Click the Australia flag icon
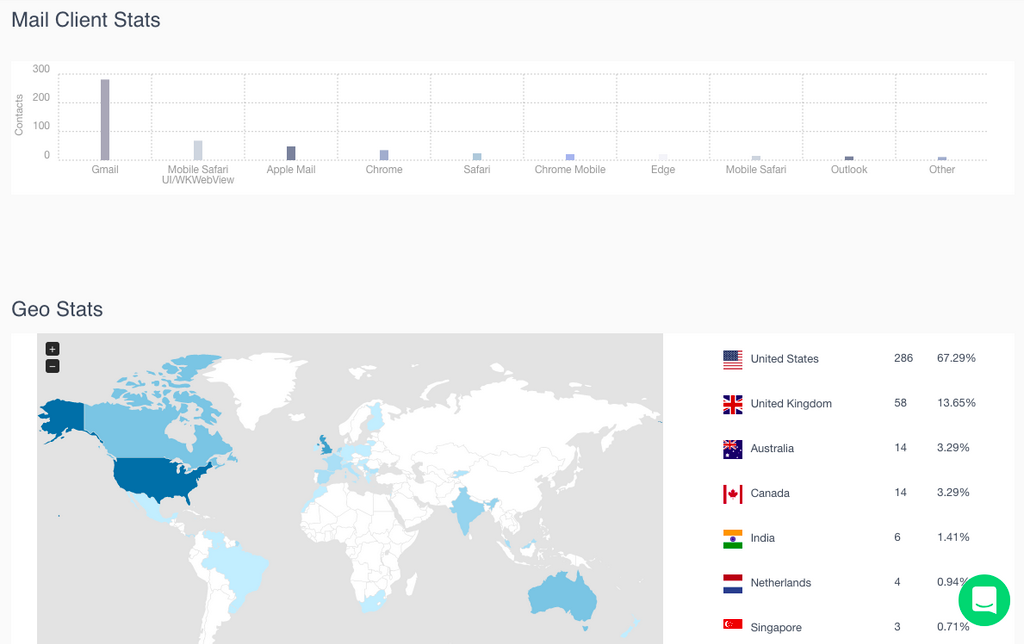The width and height of the screenshot is (1024, 644). pos(733,449)
